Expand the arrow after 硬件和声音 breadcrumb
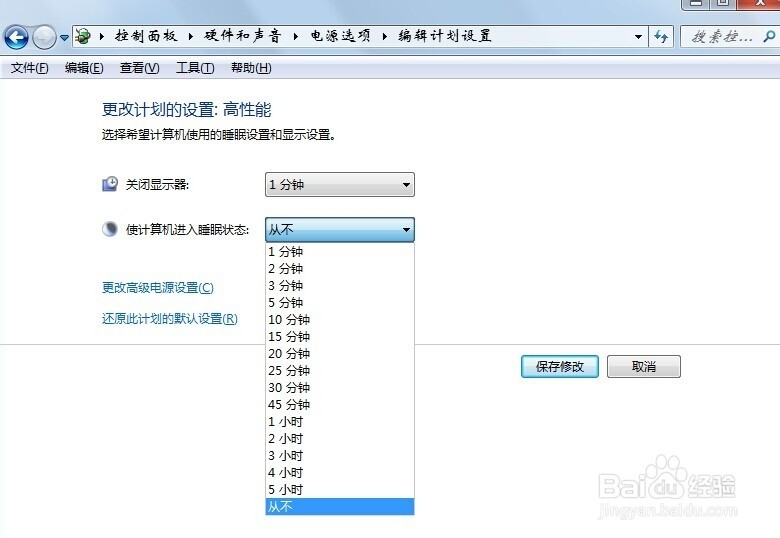Screen dimensions: 780x538 295,36
